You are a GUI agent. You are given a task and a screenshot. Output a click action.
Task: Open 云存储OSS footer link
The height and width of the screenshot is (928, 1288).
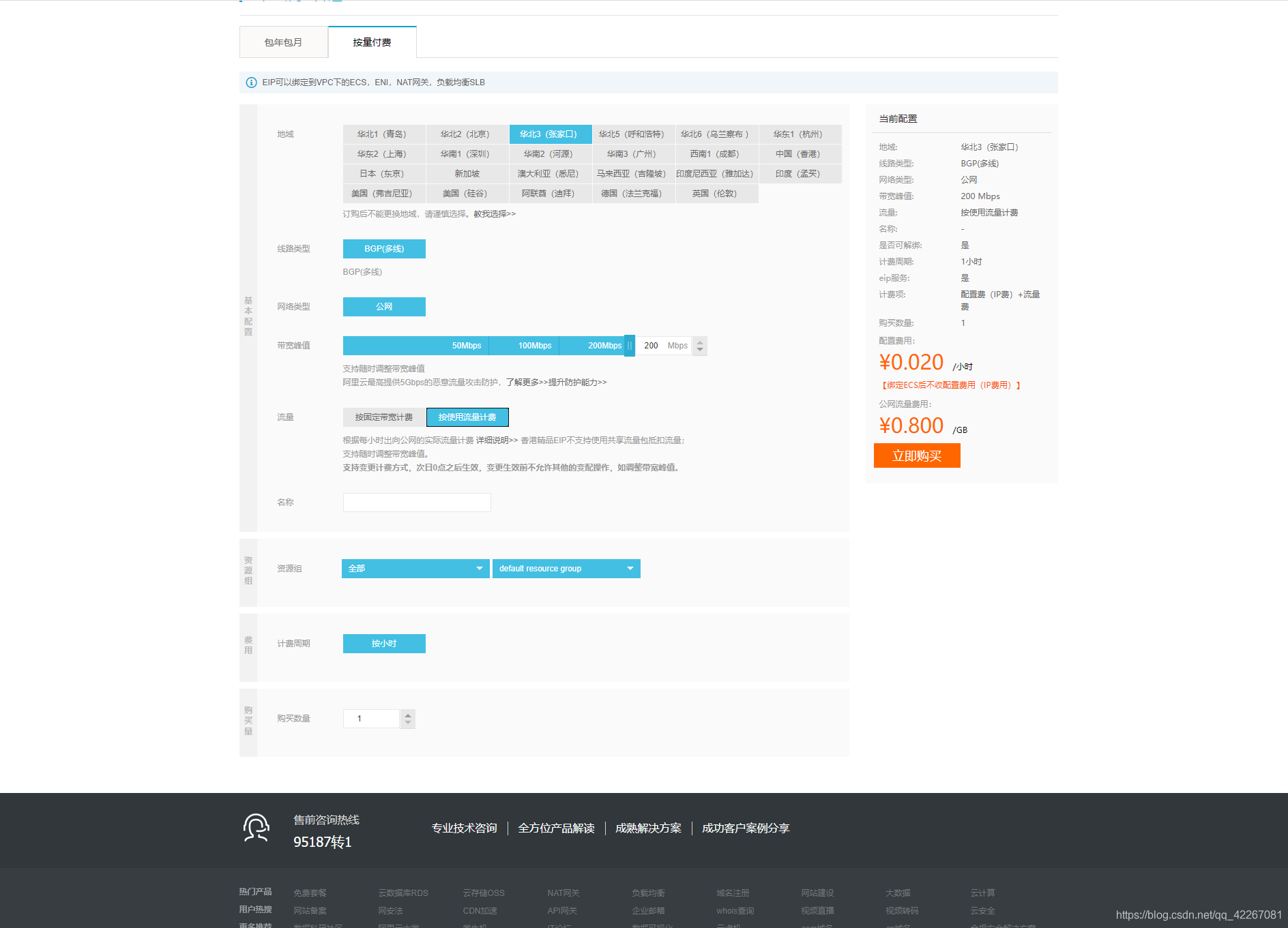point(484,893)
